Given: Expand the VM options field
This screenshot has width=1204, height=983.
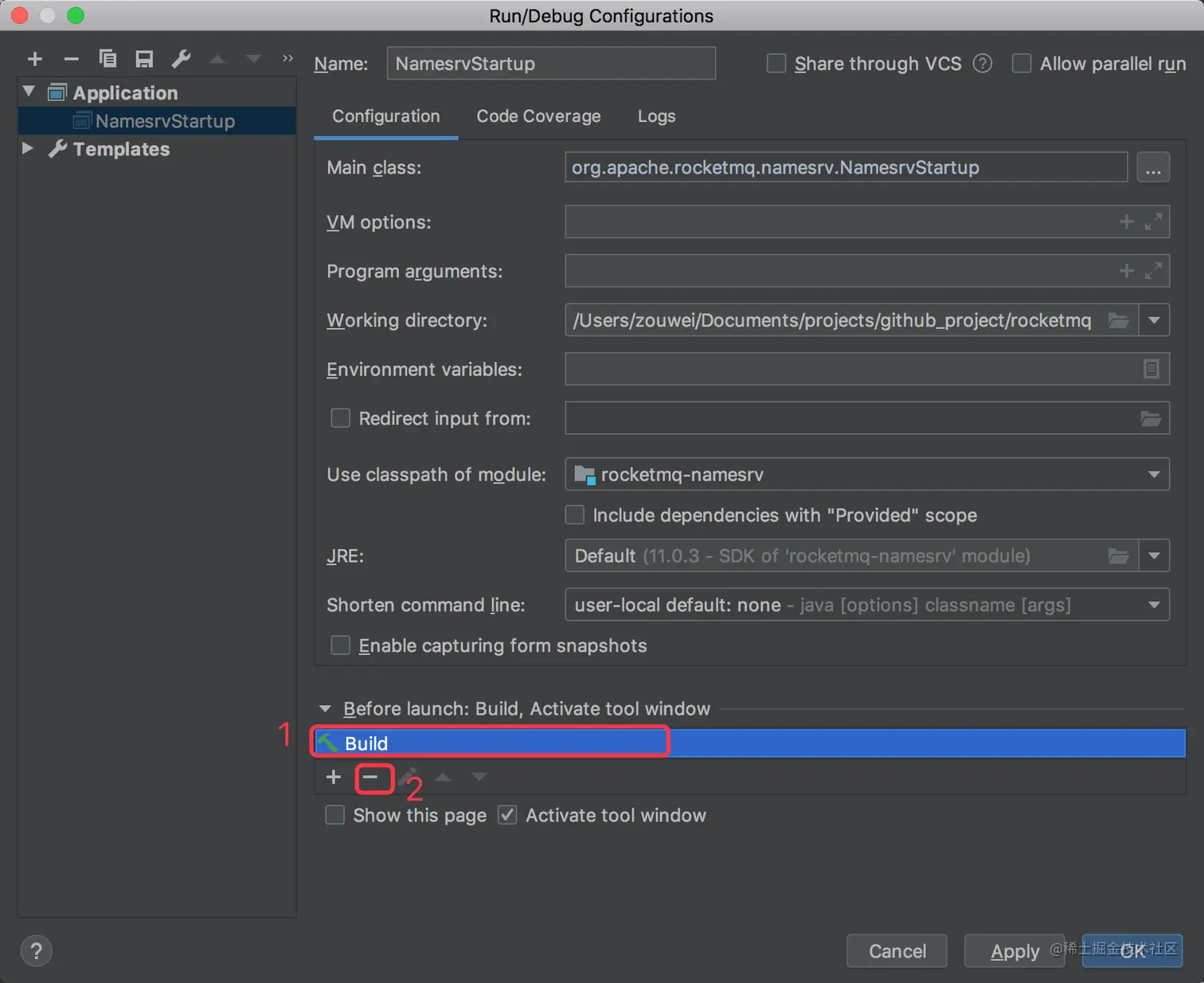Looking at the screenshot, I should point(1153,221).
